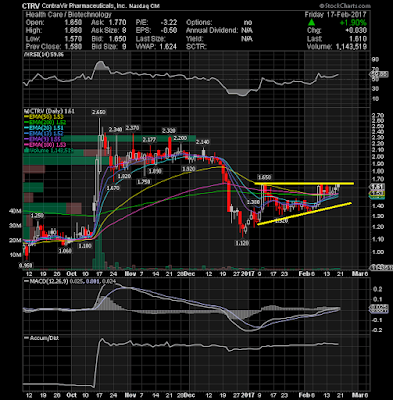Click the P/E value -3.22
393x400 pixels.
pyautogui.click(x=169, y=23)
